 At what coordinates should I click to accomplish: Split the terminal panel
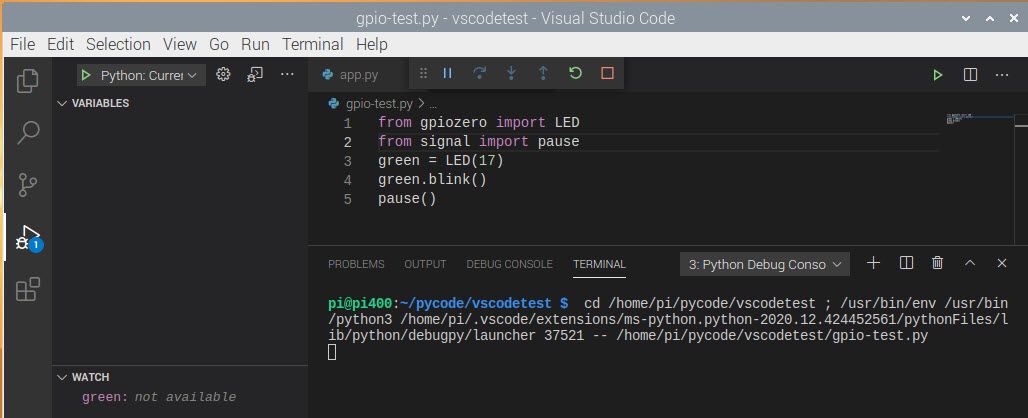906,263
